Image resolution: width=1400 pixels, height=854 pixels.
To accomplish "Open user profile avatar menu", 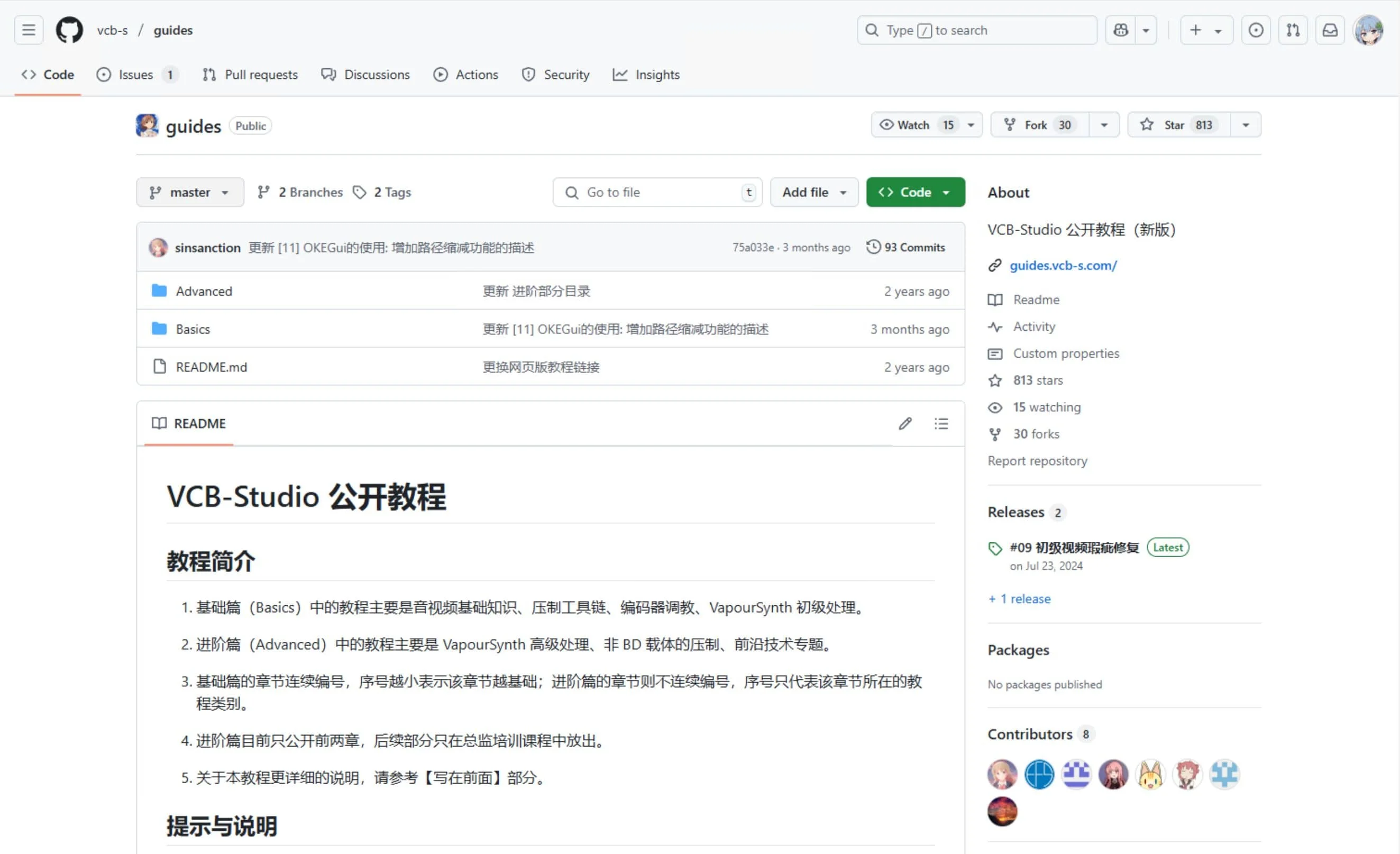I will tap(1368, 30).
